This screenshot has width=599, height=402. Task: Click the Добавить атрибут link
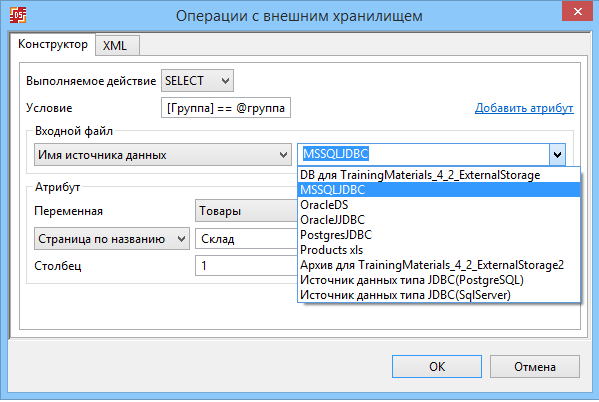[x=524, y=108]
